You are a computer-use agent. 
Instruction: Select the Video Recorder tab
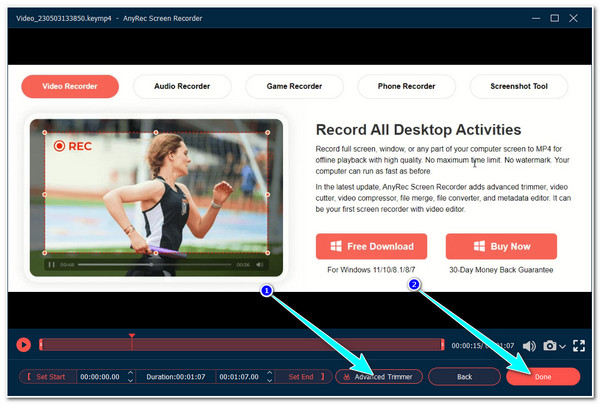(x=70, y=86)
